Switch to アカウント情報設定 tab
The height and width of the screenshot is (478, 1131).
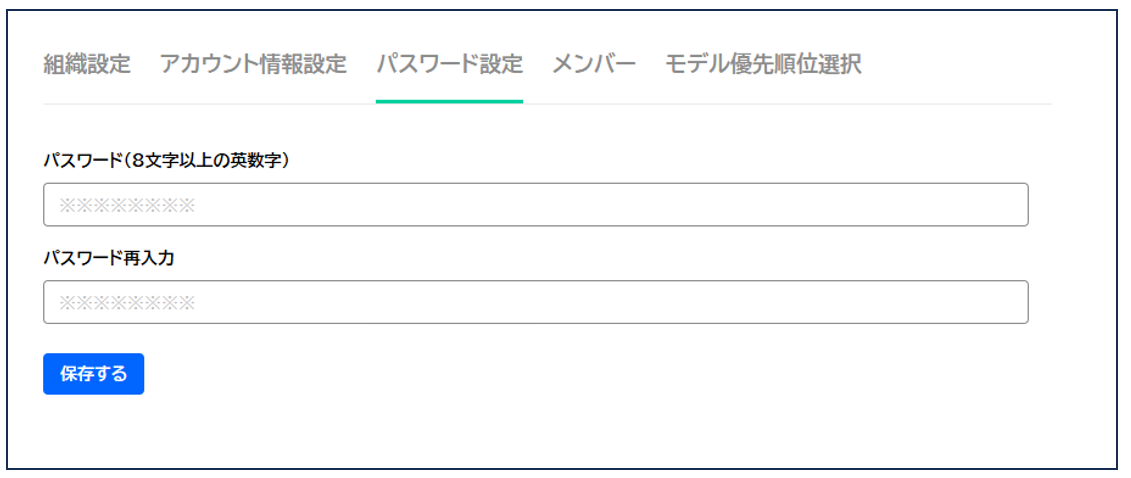pyautogui.click(x=253, y=65)
